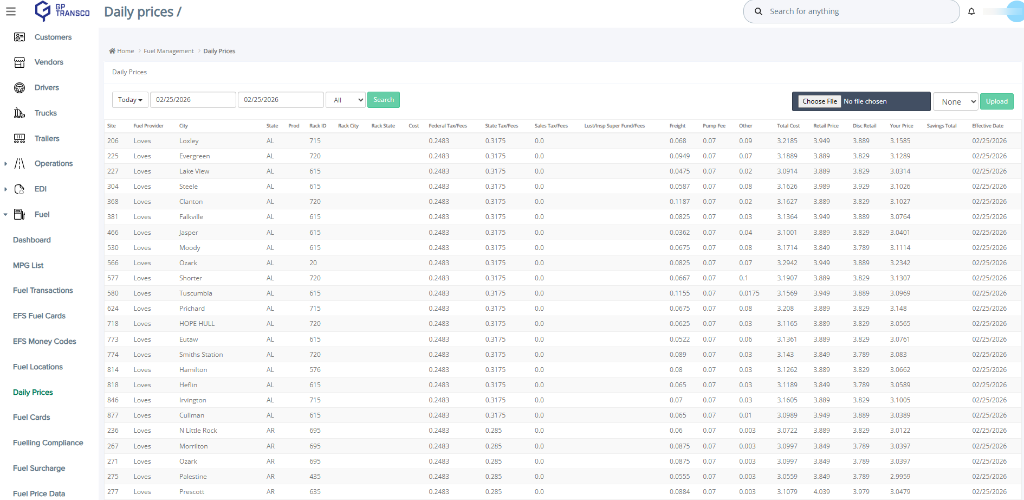
Task: Sort by City column header
Action: [x=183, y=125]
